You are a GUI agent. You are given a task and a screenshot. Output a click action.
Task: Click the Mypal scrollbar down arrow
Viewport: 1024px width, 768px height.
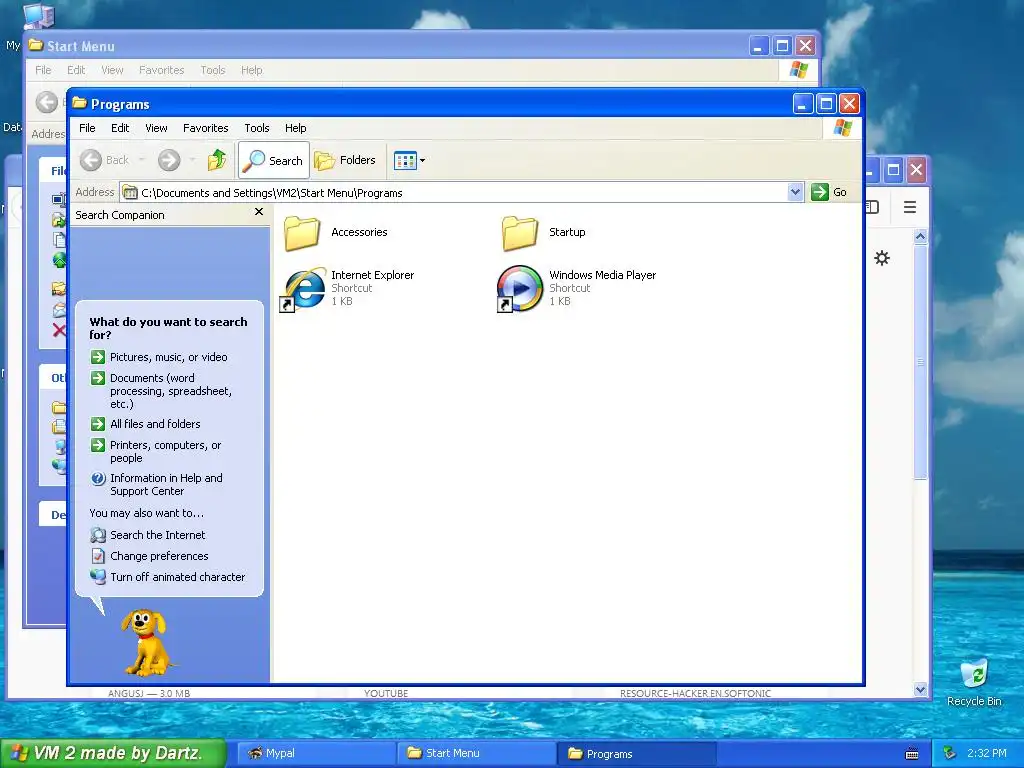coord(920,689)
